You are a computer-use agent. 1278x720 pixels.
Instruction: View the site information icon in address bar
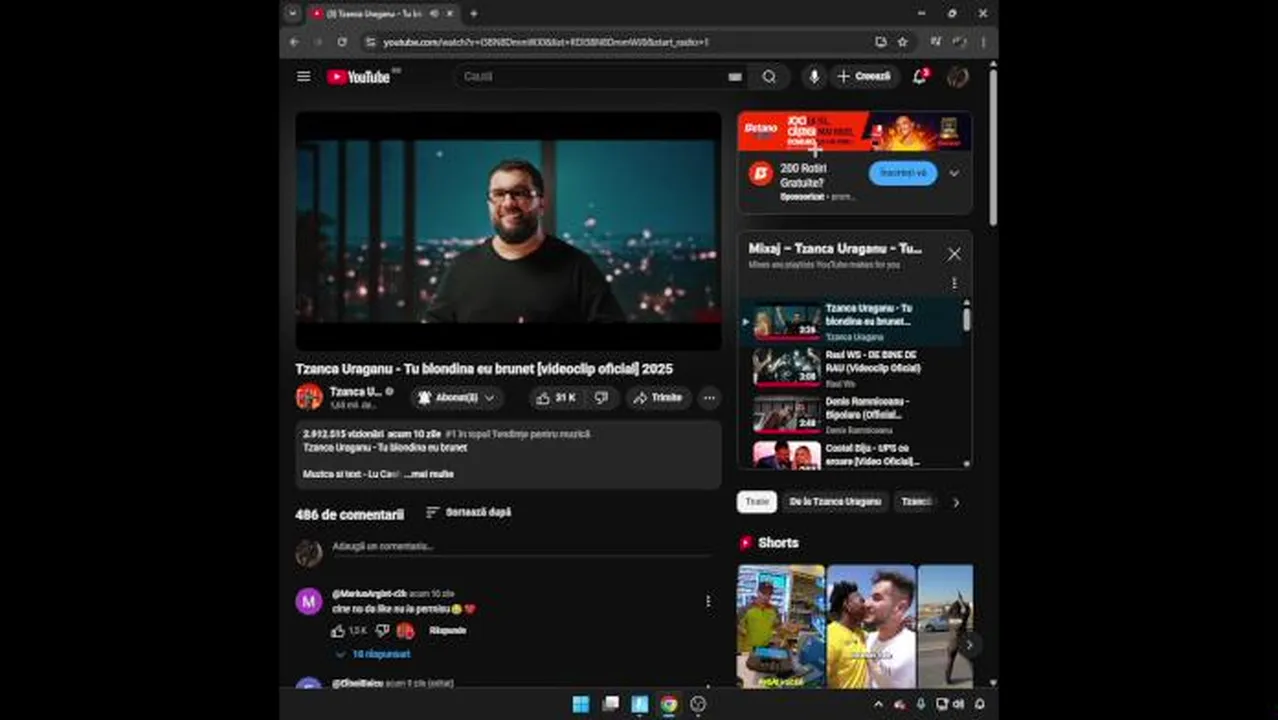[x=370, y=42]
